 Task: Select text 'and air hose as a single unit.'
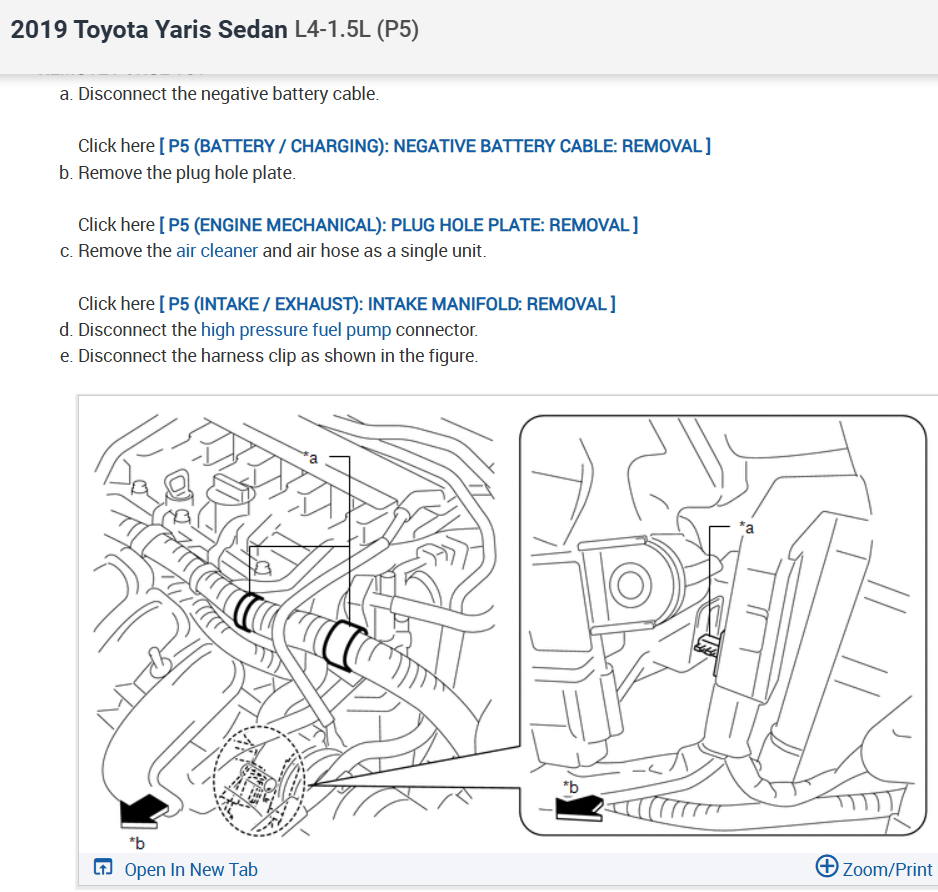(x=374, y=251)
